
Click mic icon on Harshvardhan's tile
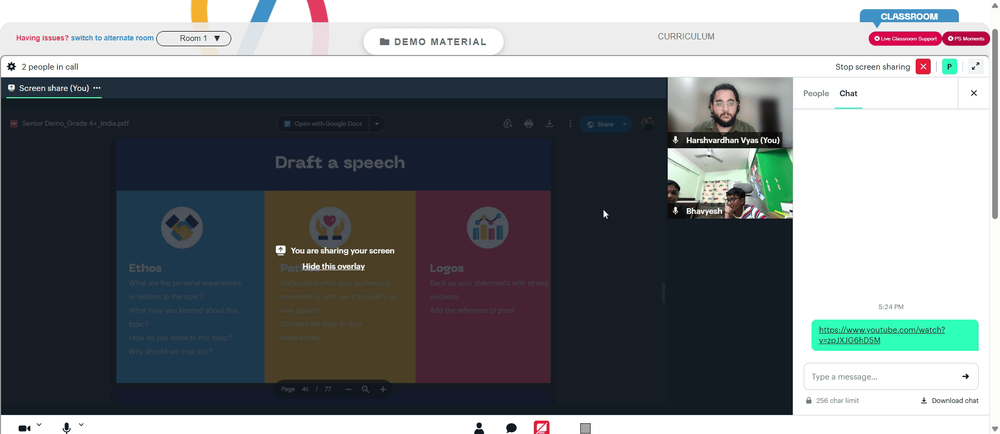[x=675, y=140]
